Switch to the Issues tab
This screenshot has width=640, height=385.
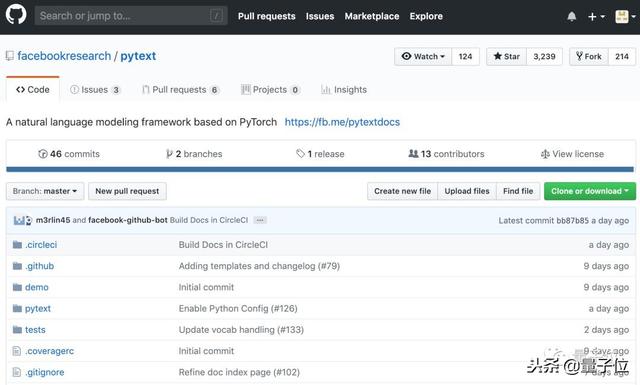(x=95, y=89)
